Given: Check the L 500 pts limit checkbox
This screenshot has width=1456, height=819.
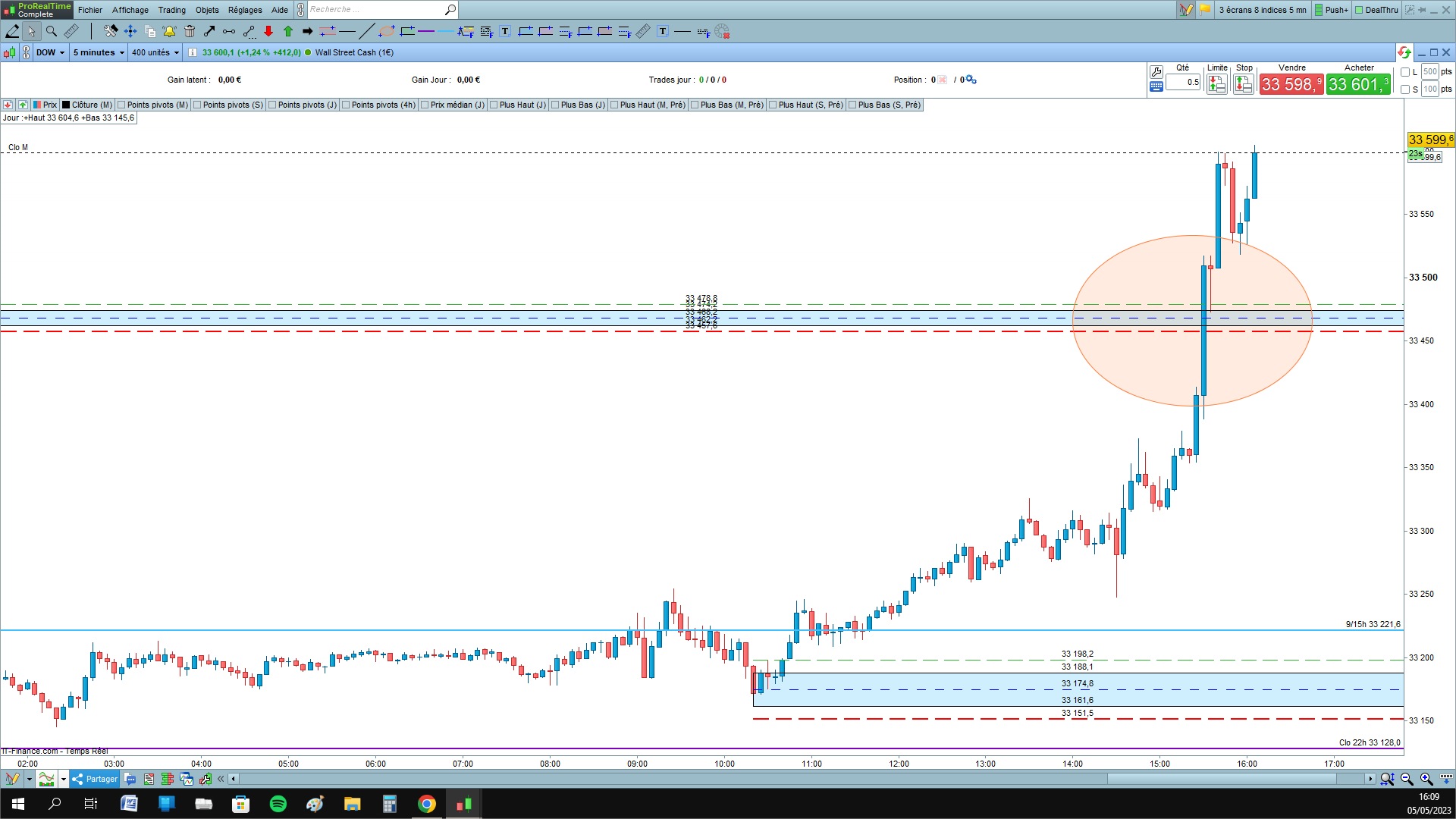Looking at the screenshot, I should 1405,72.
